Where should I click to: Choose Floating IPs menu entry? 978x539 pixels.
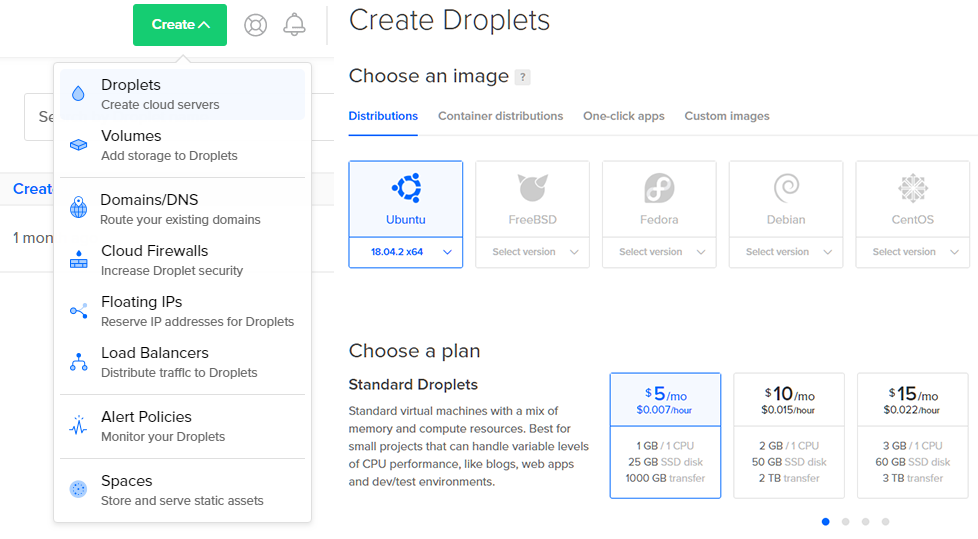[x=182, y=311]
